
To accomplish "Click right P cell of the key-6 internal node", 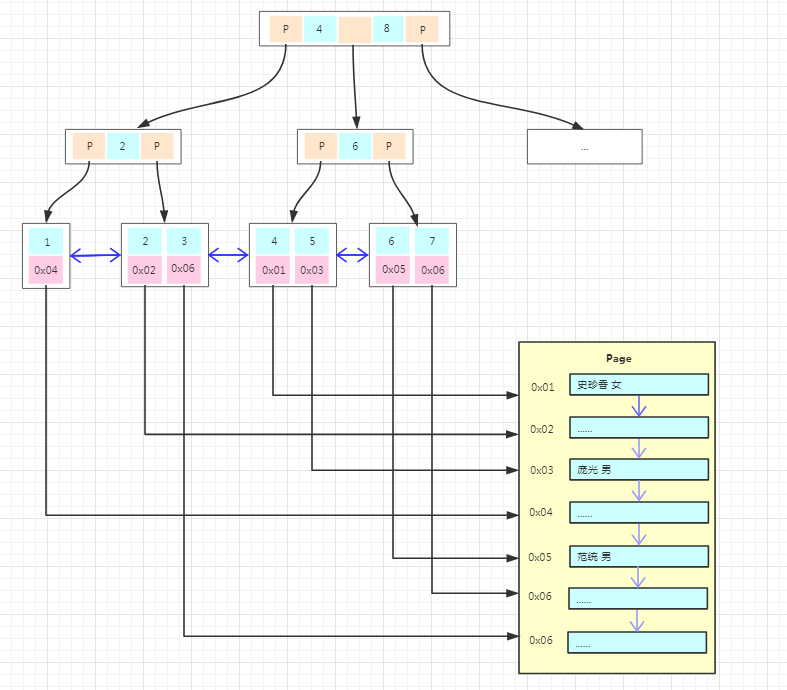I will [x=389, y=146].
